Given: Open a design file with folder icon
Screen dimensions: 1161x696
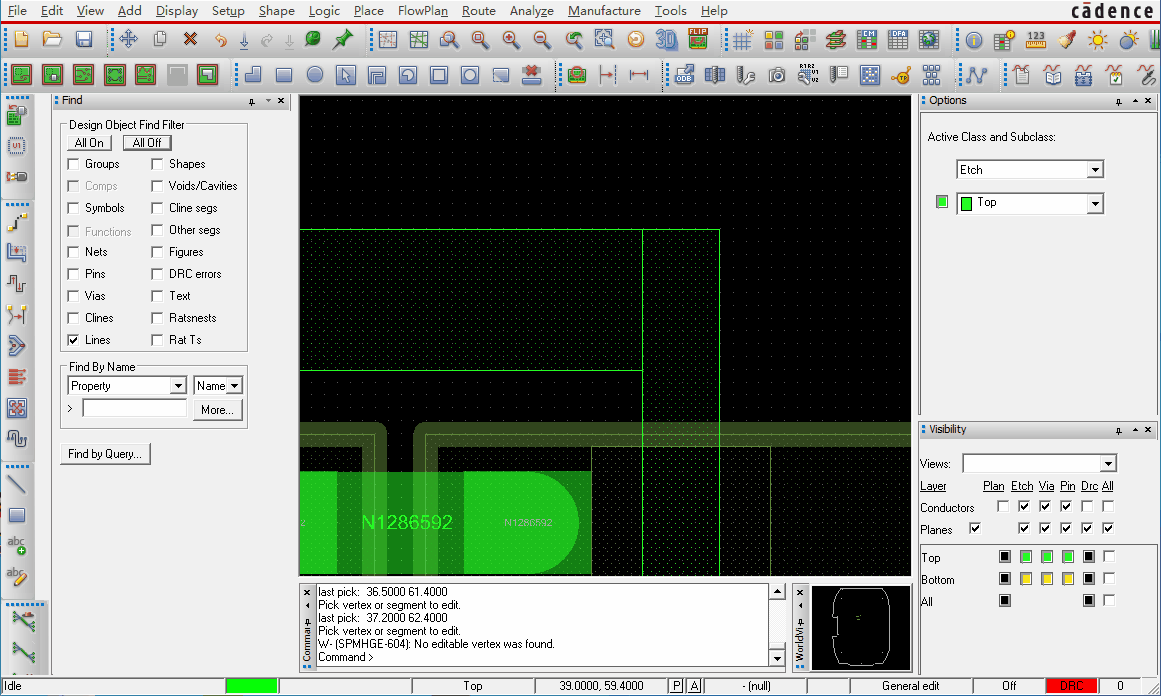Looking at the screenshot, I should point(52,39).
